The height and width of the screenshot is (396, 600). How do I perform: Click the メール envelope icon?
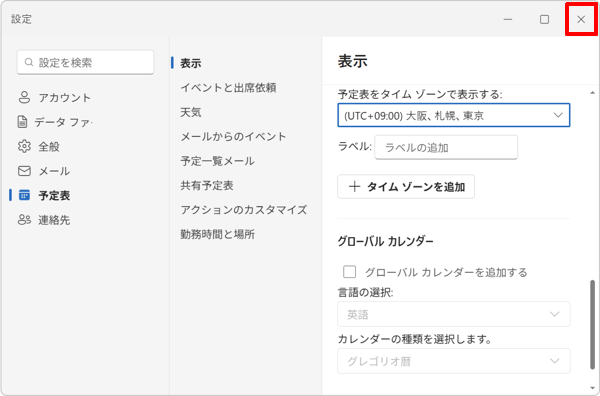(24, 171)
